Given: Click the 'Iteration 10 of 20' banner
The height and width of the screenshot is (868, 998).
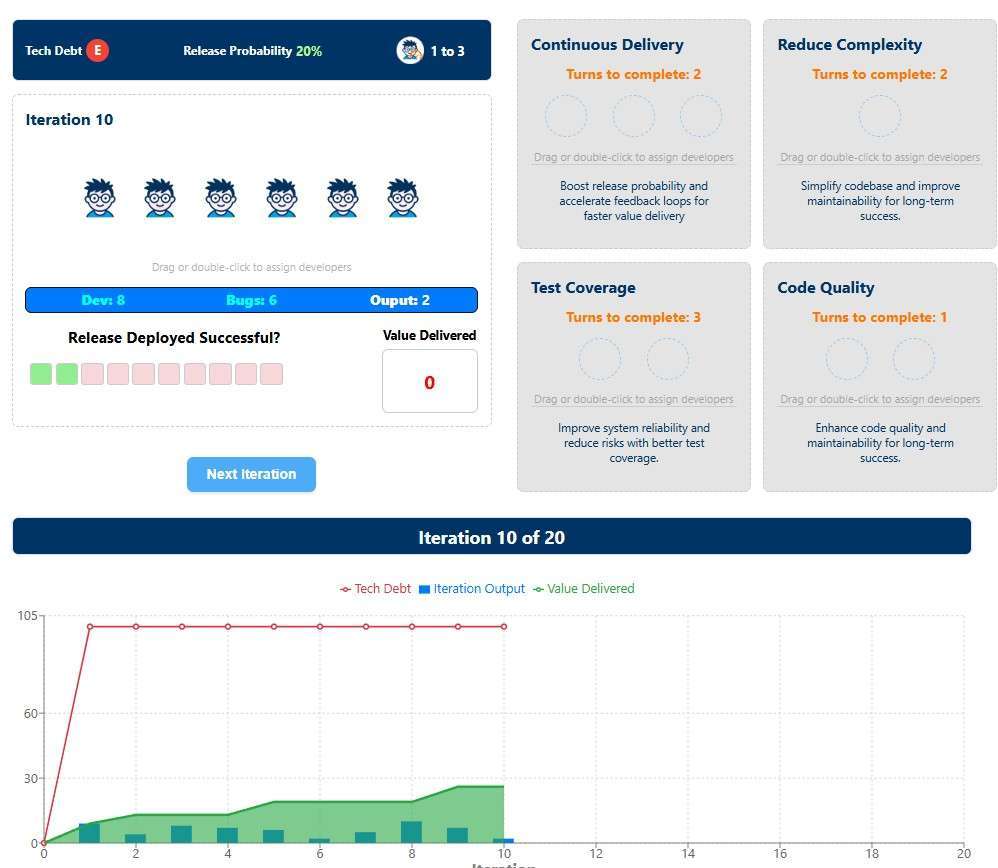Looking at the screenshot, I should point(491,536).
